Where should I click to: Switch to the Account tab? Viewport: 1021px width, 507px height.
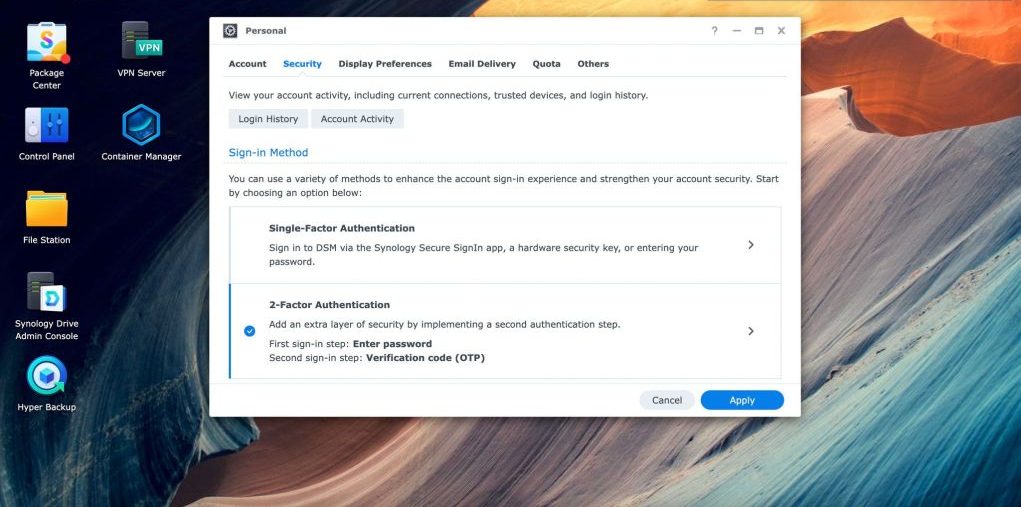pyautogui.click(x=247, y=64)
